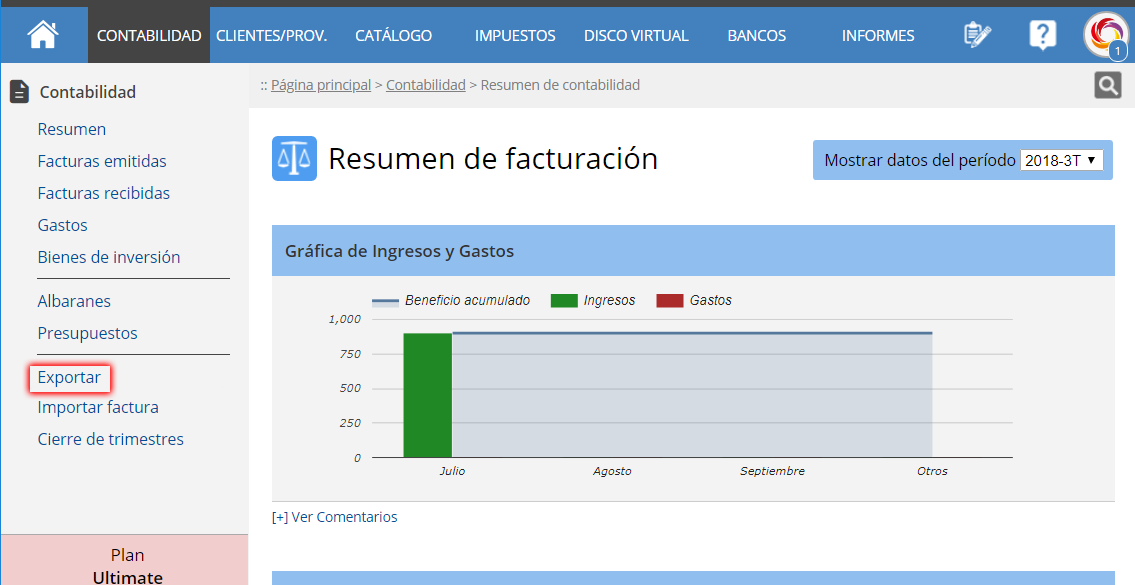Toggle Gastos series in chart legend
This screenshot has width=1135, height=585.
pos(694,300)
